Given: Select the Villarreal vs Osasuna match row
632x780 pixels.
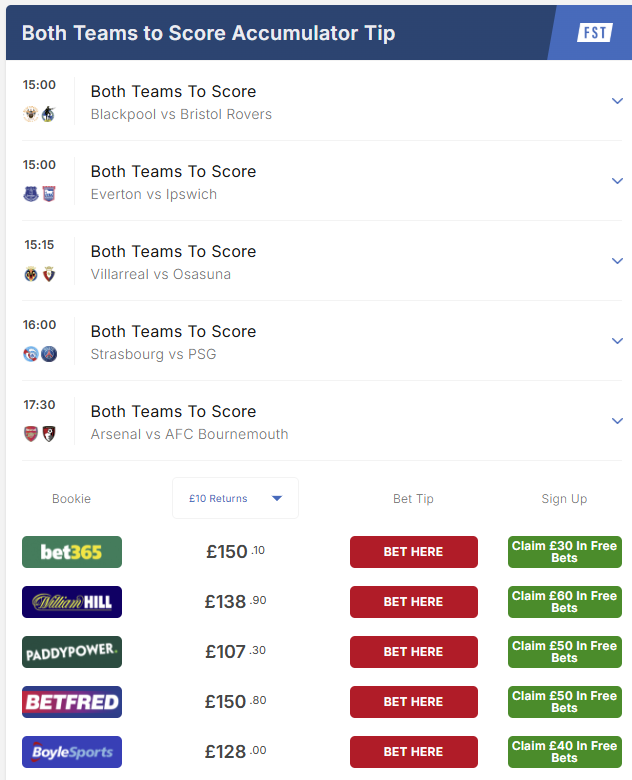Looking at the screenshot, I should tap(322, 261).
